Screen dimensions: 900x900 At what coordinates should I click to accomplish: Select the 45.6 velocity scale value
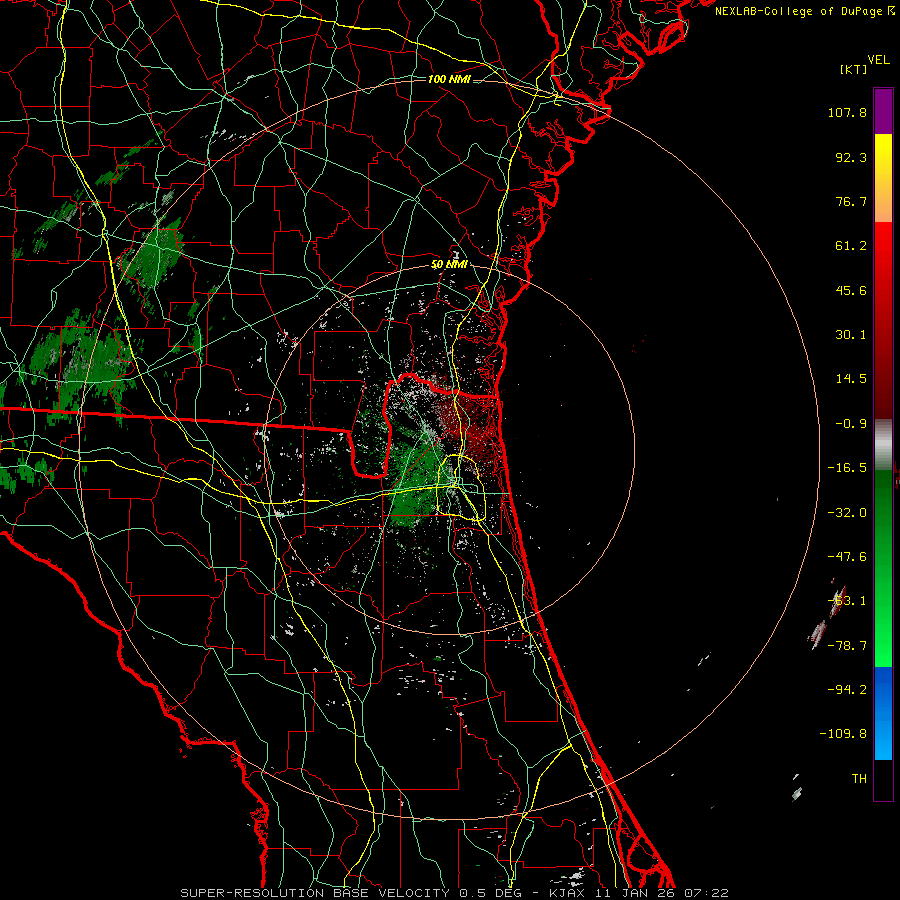coord(851,290)
